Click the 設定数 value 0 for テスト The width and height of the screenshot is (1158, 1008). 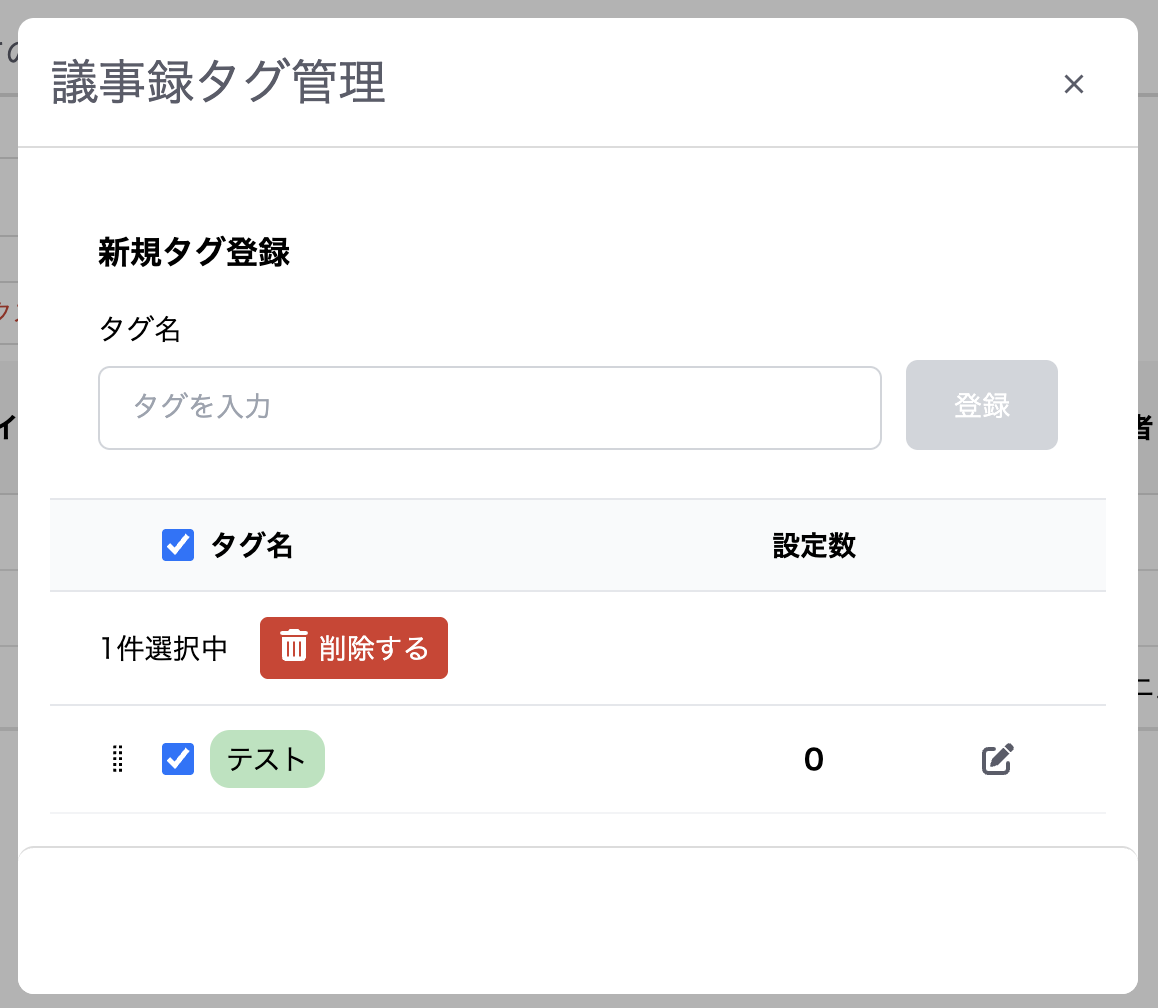tap(813, 761)
